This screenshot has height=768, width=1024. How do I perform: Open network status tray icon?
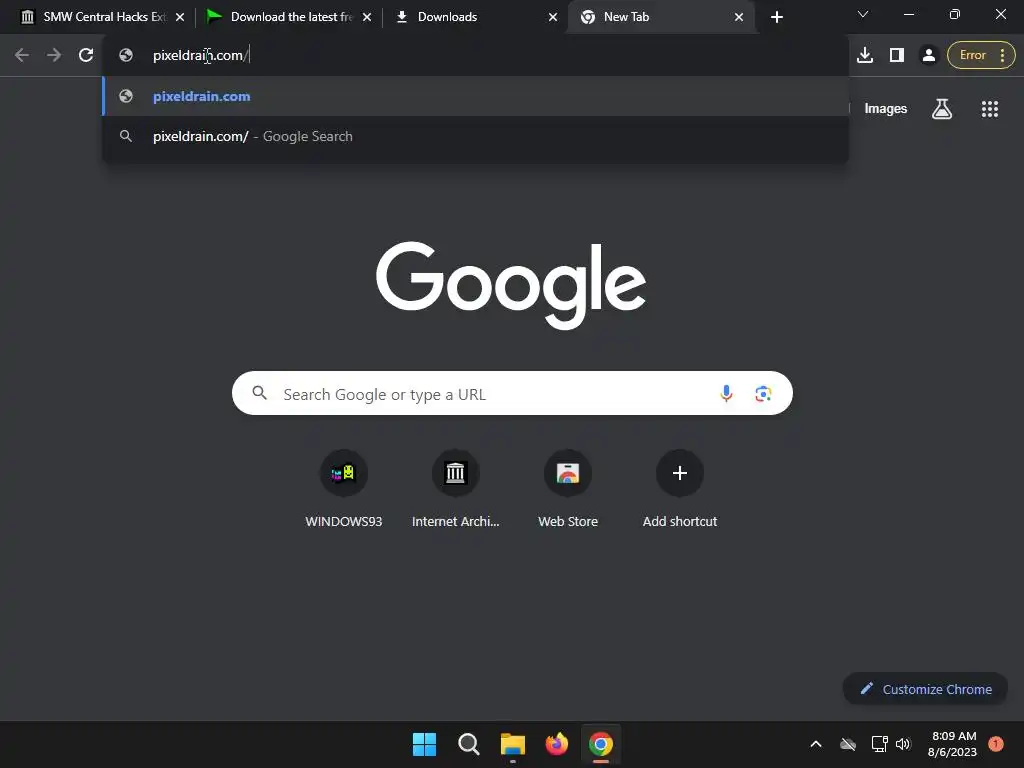(x=880, y=744)
